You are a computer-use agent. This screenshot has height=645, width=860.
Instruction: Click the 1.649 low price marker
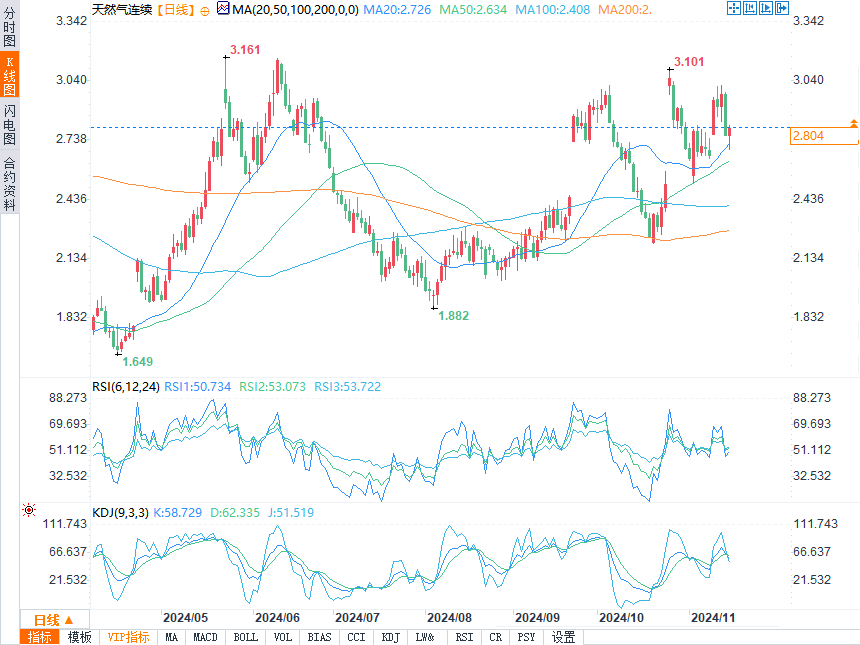click(138, 362)
